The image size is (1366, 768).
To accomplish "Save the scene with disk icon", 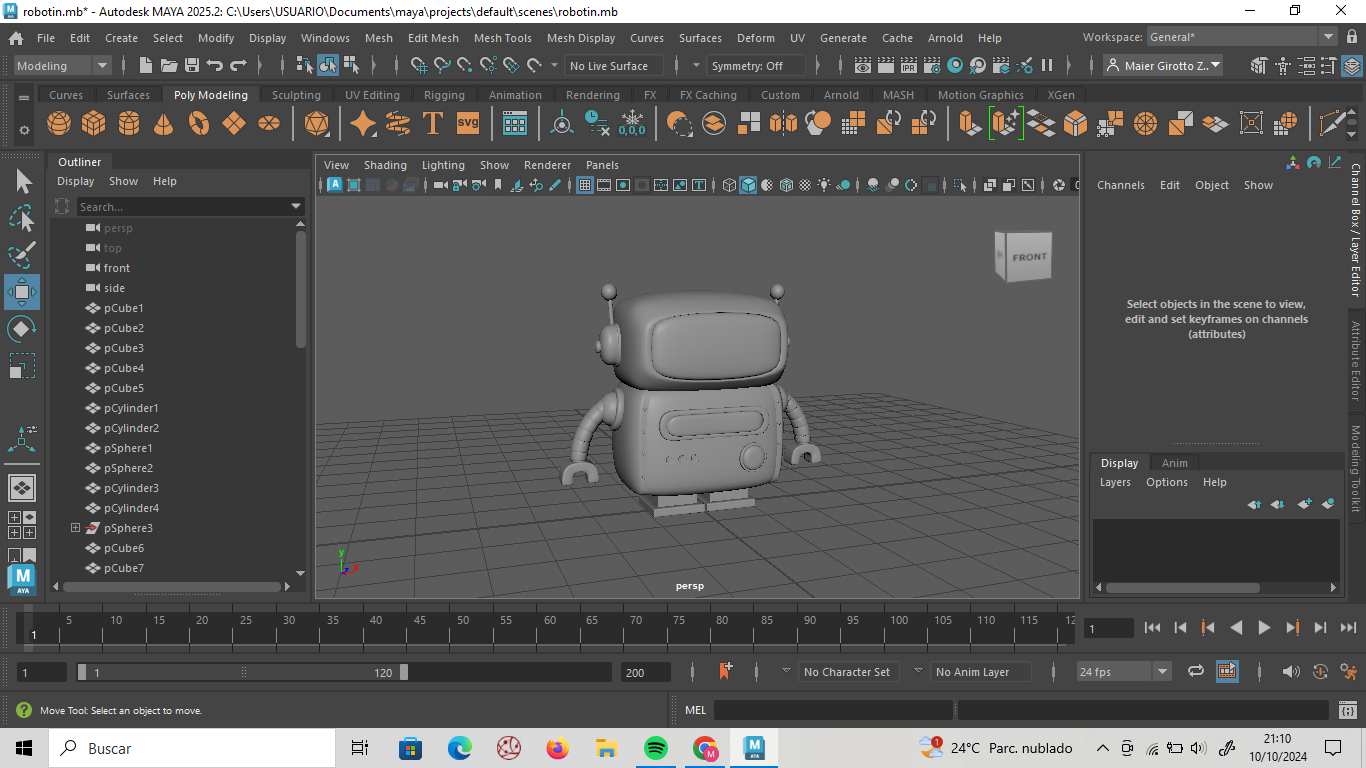I will [x=191, y=66].
